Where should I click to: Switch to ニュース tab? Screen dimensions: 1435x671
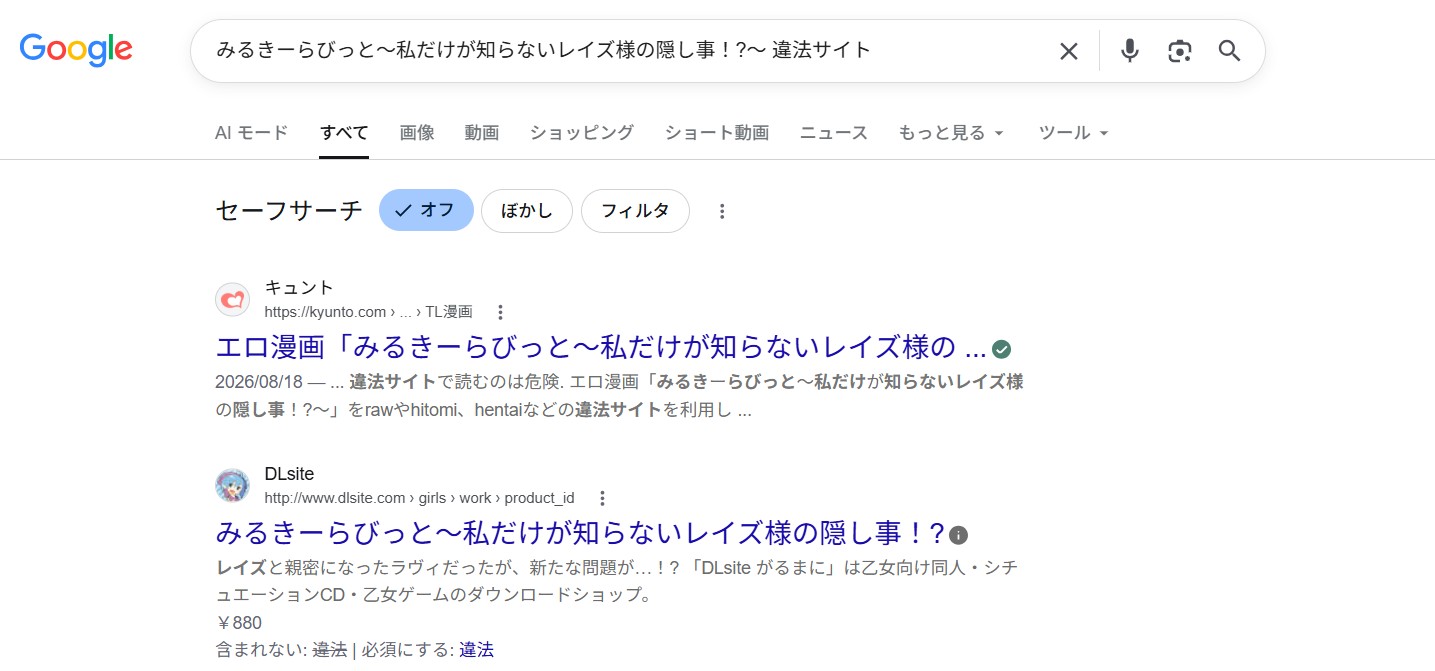pyautogui.click(x=834, y=133)
